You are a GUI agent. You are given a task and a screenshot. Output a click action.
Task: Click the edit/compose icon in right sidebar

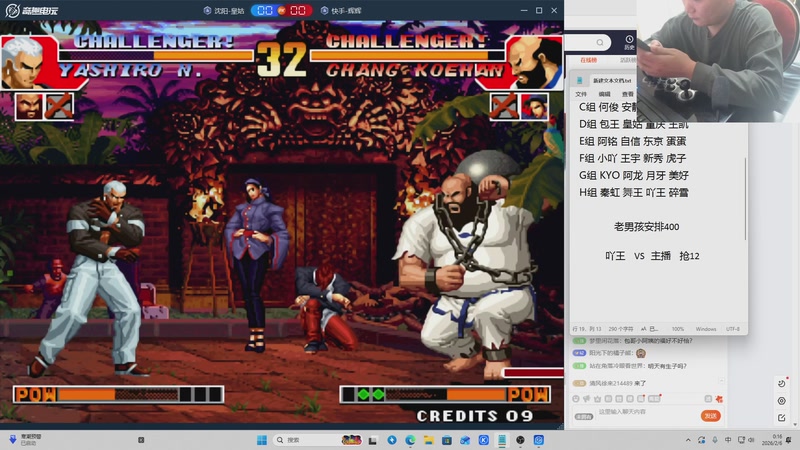(782, 418)
